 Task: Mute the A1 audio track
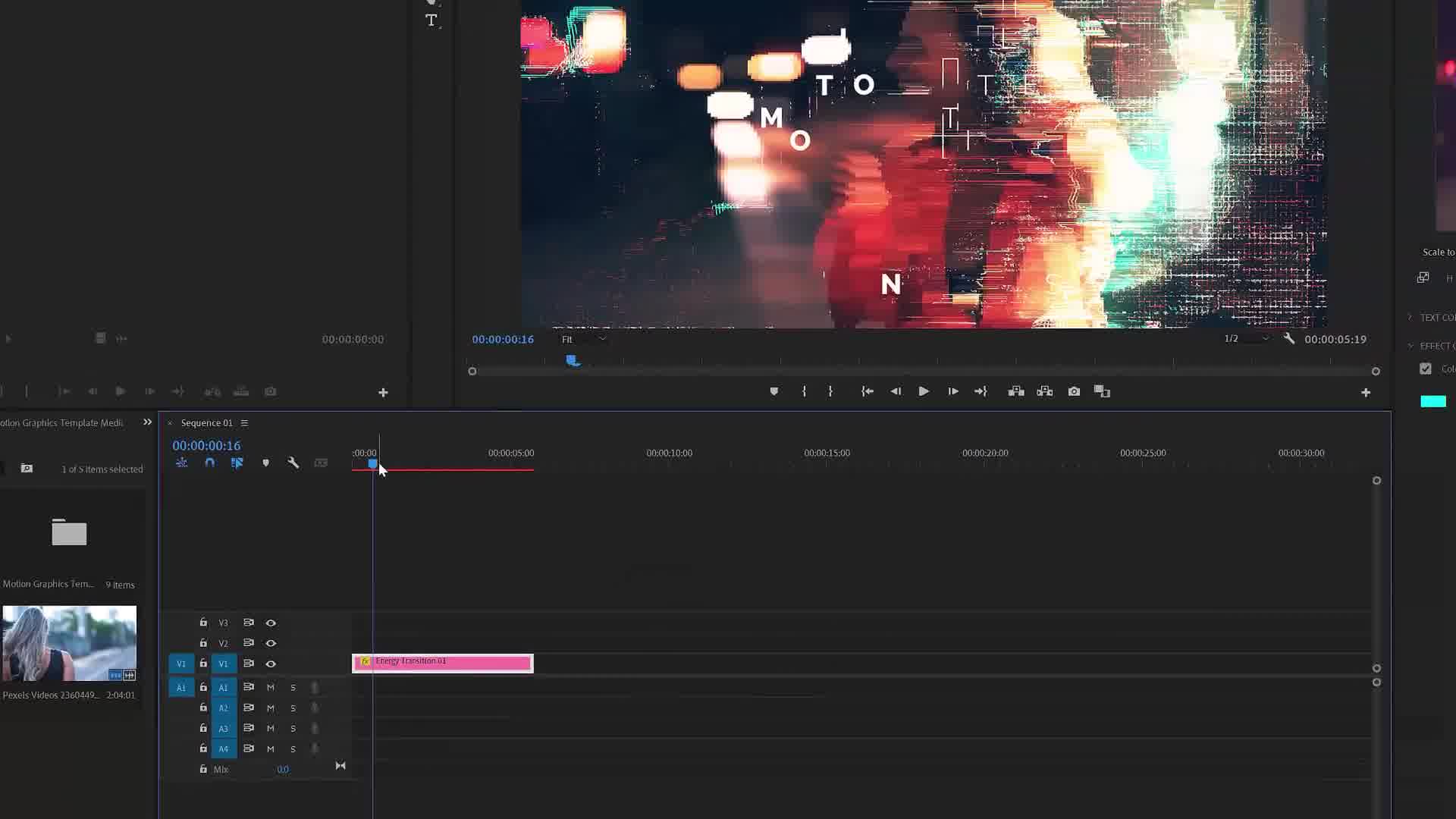pos(271,688)
